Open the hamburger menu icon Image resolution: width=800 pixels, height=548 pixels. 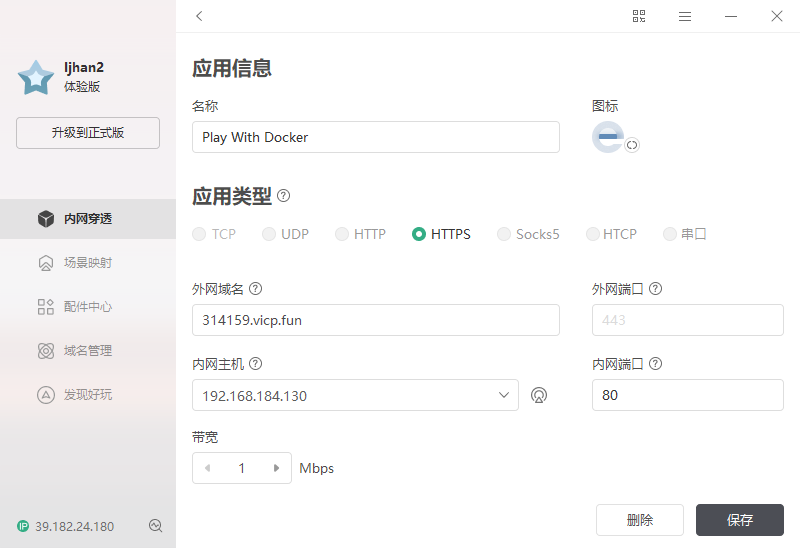tap(685, 16)
